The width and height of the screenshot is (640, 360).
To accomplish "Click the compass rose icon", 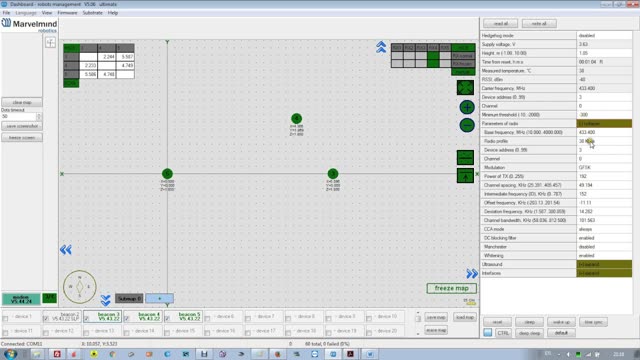I will coord(80,287).
